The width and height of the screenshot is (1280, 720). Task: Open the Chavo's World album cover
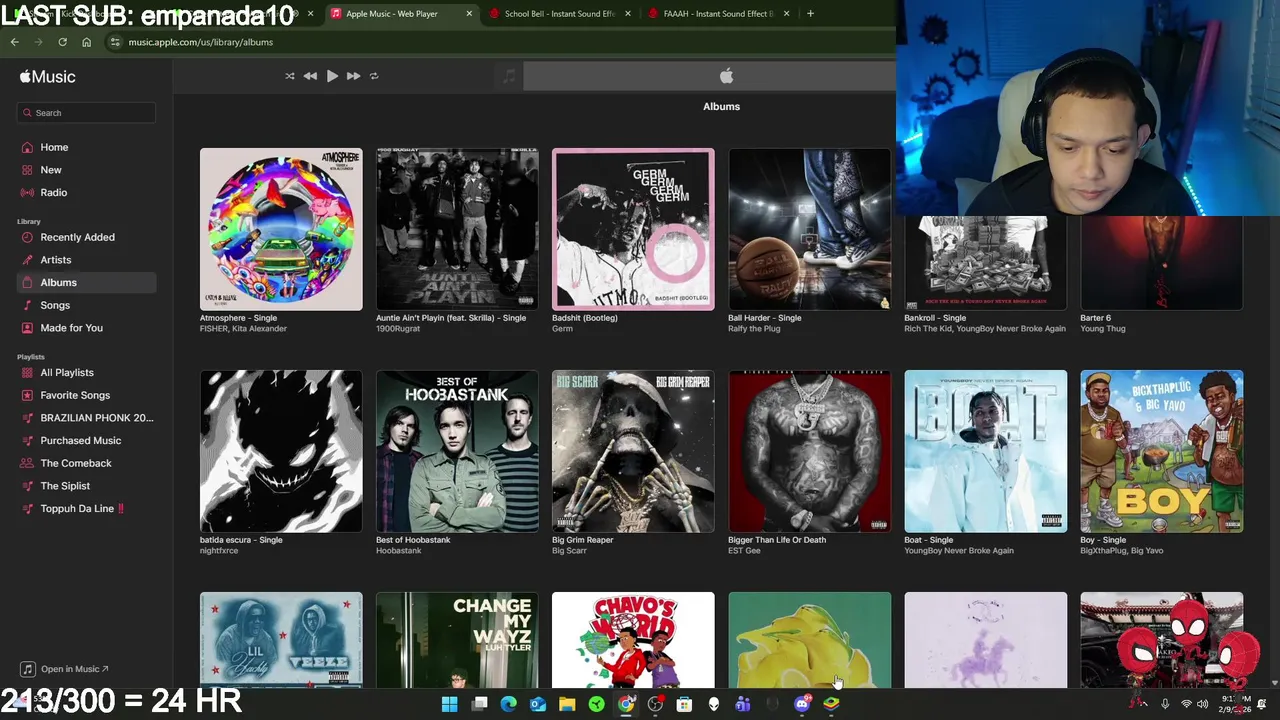click(633, 640)
